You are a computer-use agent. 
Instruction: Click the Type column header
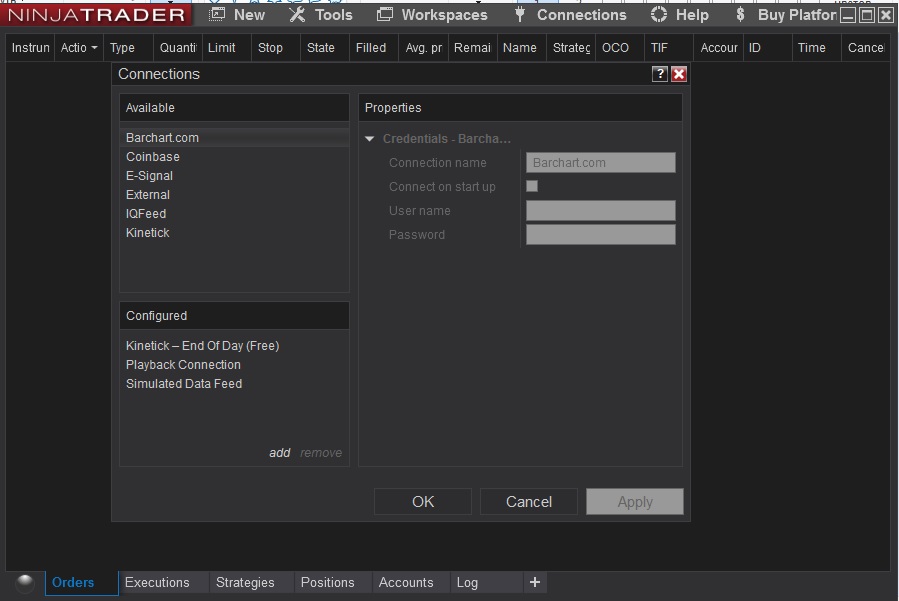(x=129, y=48)
